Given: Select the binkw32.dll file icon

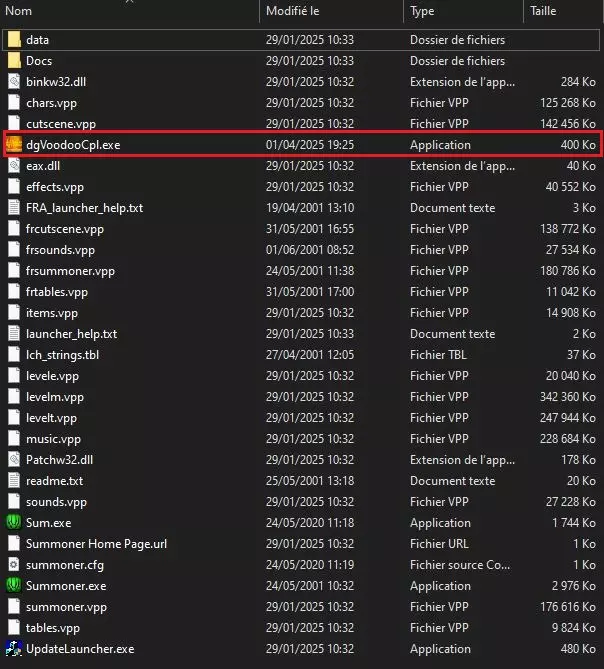Looking at the screenshot, I should tap(14, 81).
